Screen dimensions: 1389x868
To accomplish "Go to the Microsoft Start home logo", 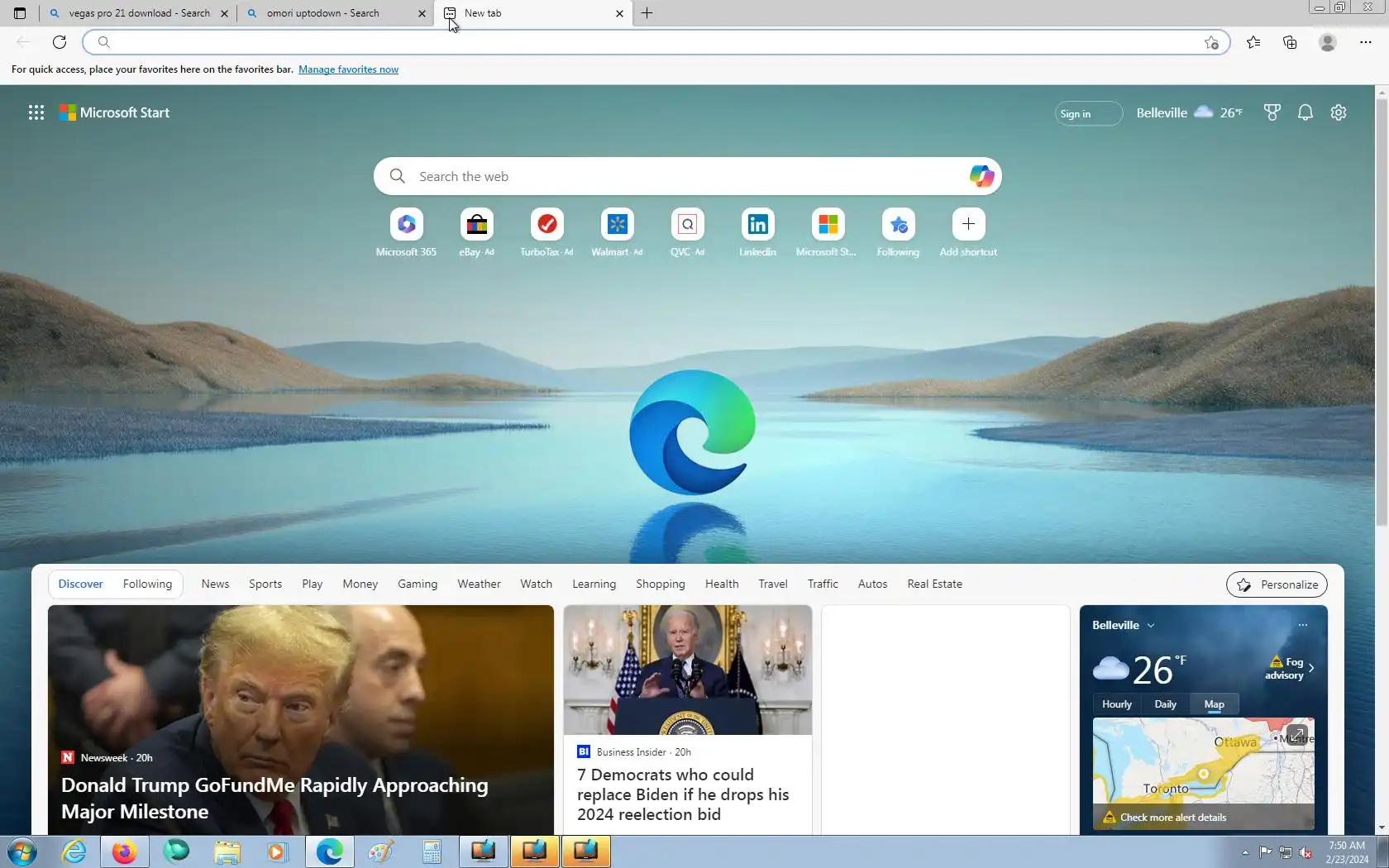I will [114, 112].
